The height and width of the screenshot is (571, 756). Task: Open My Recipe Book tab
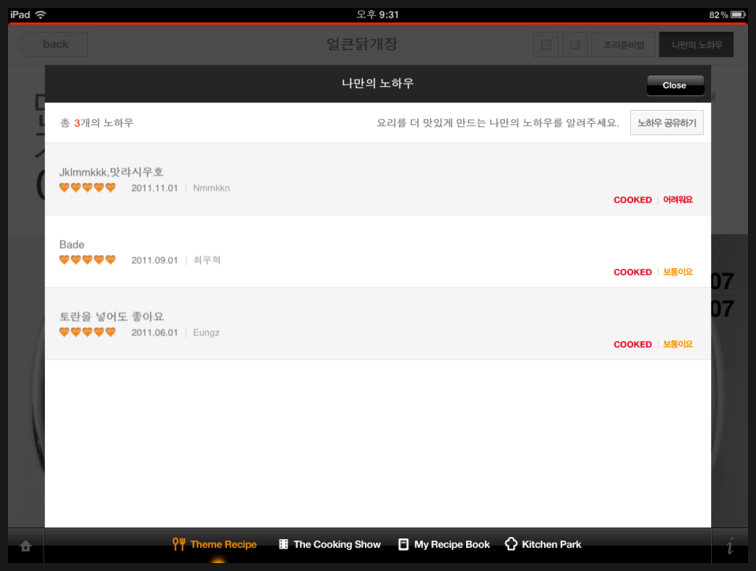(x=444, y=544)
